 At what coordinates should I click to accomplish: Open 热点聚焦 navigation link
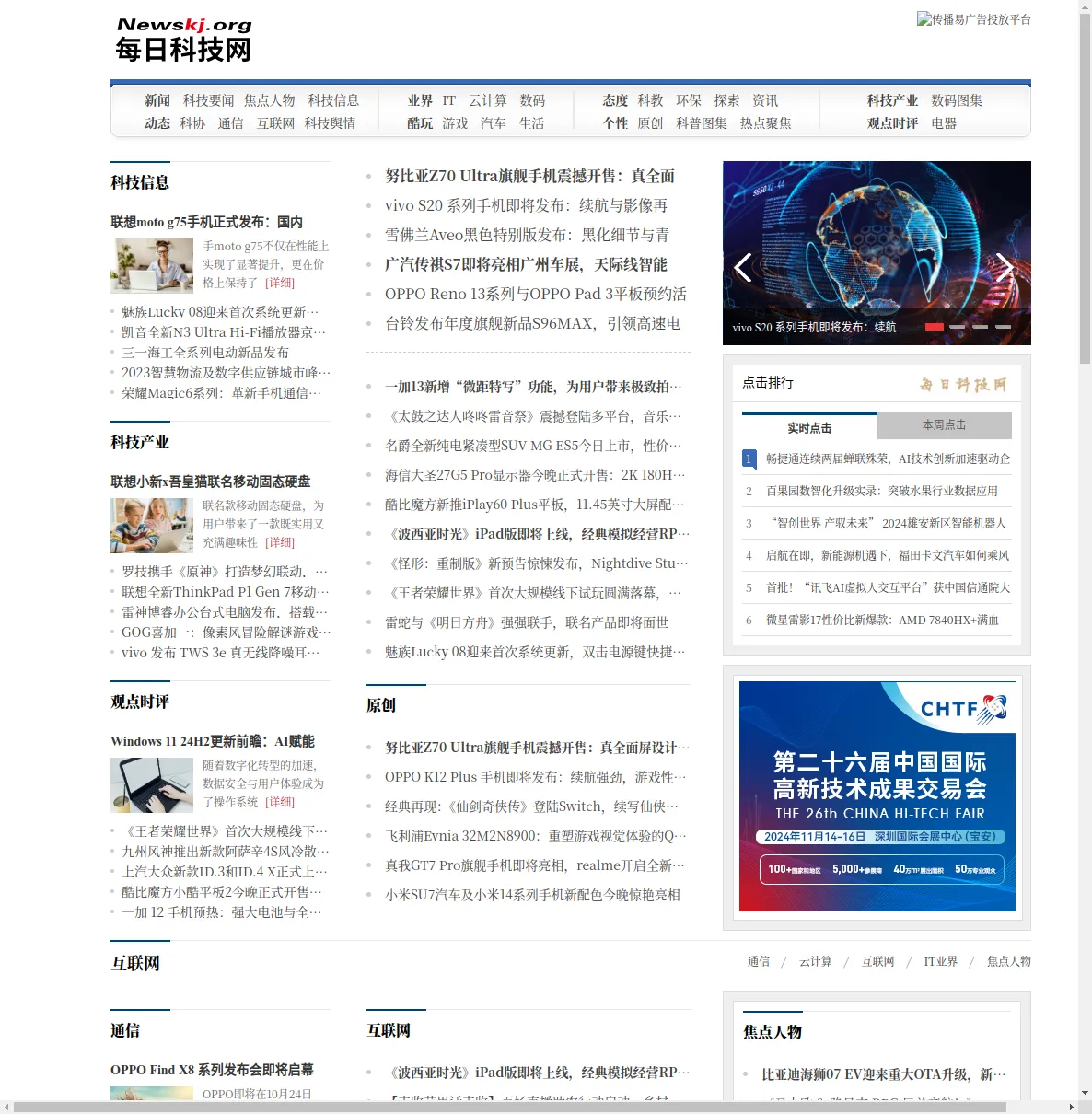point(766,123)
